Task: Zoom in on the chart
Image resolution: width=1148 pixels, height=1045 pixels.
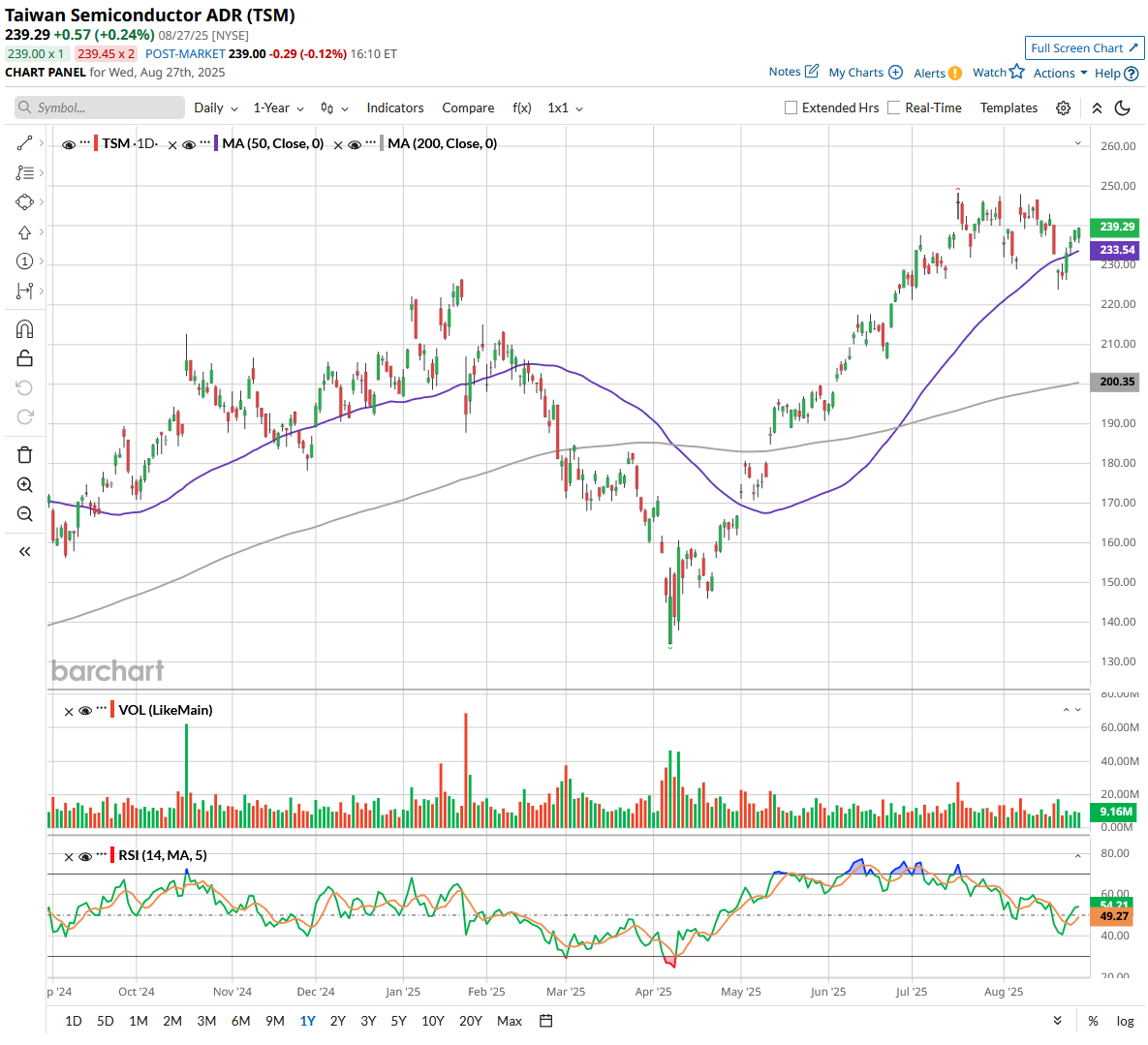Action: tap(25, 484)
